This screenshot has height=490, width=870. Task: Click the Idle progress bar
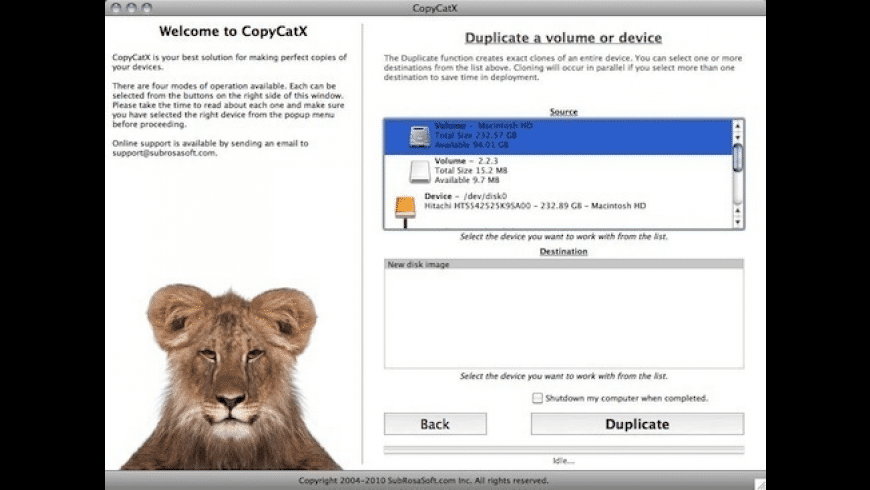[x=564, y=450]
